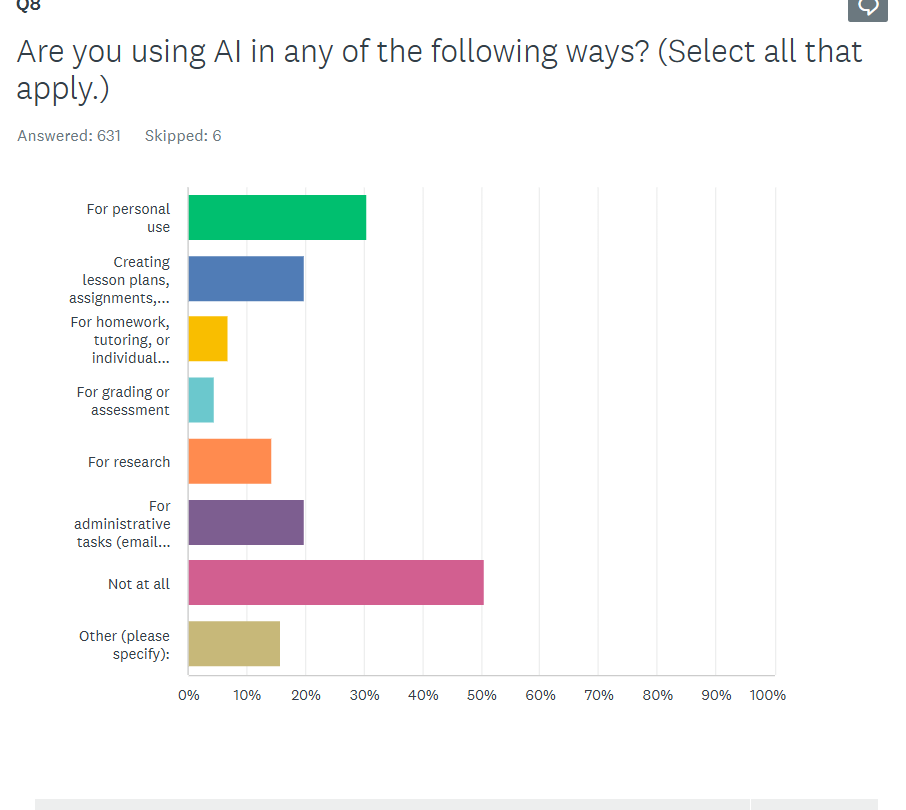Click the 'Other (please specify):' olive bar
The width and height of the screenshot is (906, 810).
[232, 644]
